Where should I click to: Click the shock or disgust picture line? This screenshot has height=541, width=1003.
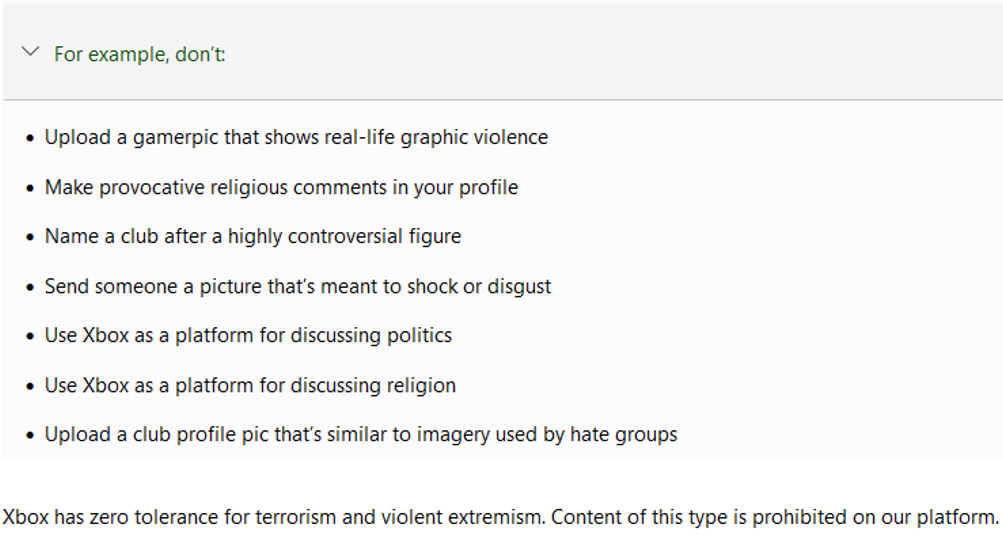[298, 287]
